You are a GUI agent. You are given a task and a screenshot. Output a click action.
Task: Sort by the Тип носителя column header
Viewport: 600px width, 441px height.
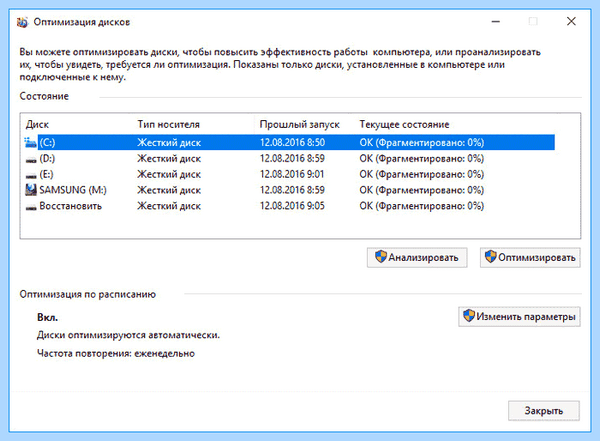168,124
